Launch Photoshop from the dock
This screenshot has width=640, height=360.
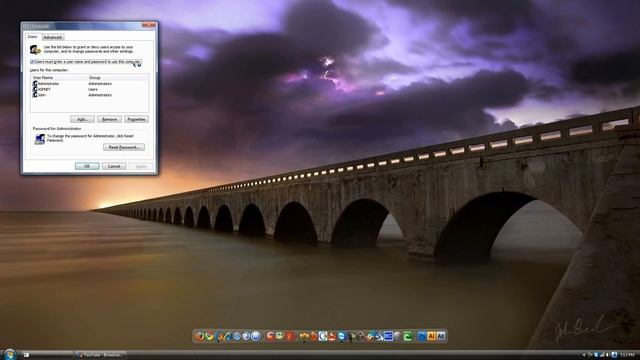[x=421, y=336]
